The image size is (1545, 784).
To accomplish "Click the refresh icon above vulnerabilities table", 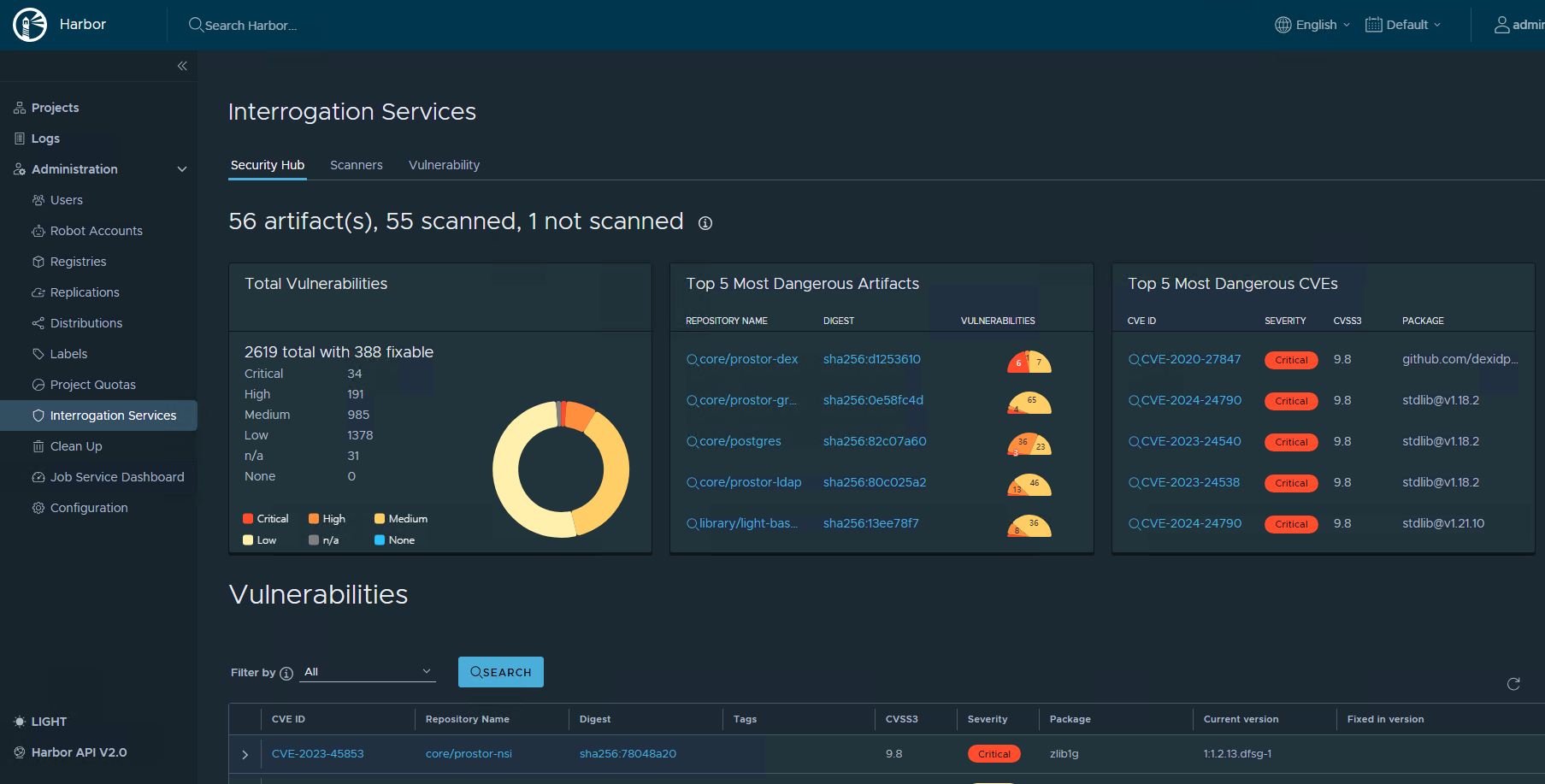I will 1513,684.
